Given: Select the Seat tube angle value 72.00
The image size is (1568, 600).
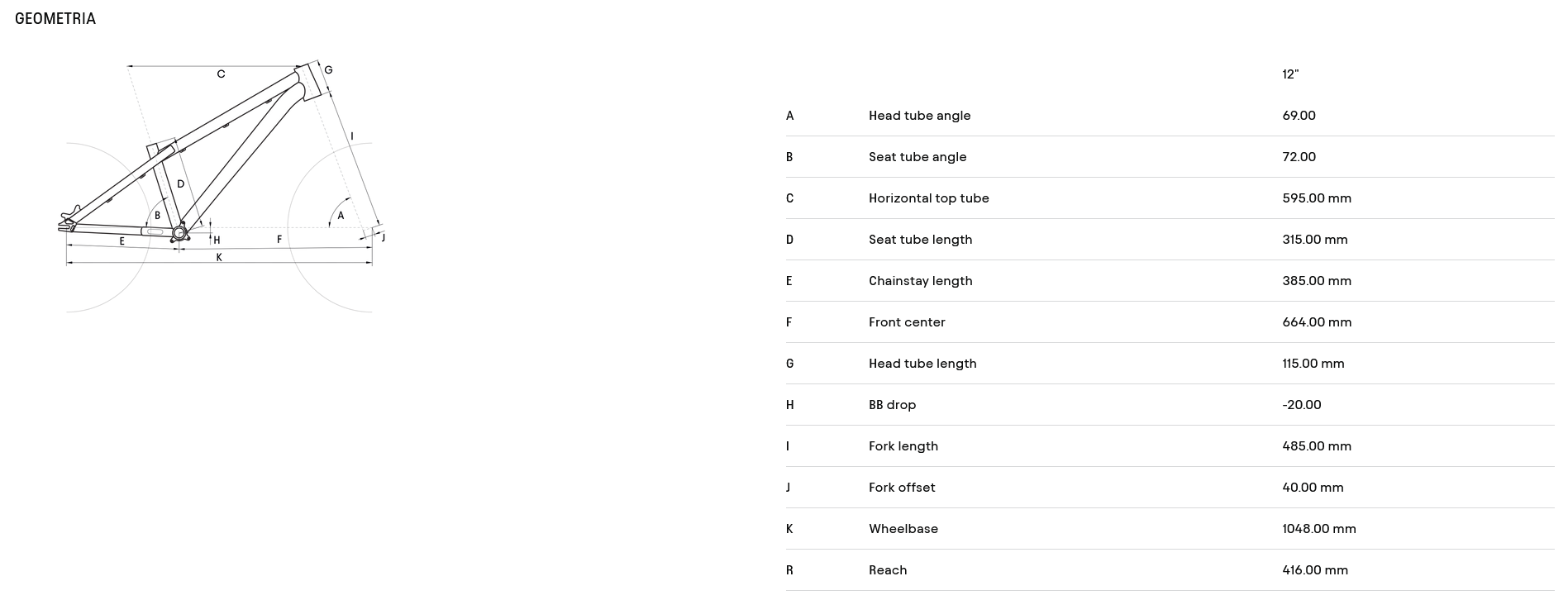Looking at the screenshot, I should [1299, 157].
